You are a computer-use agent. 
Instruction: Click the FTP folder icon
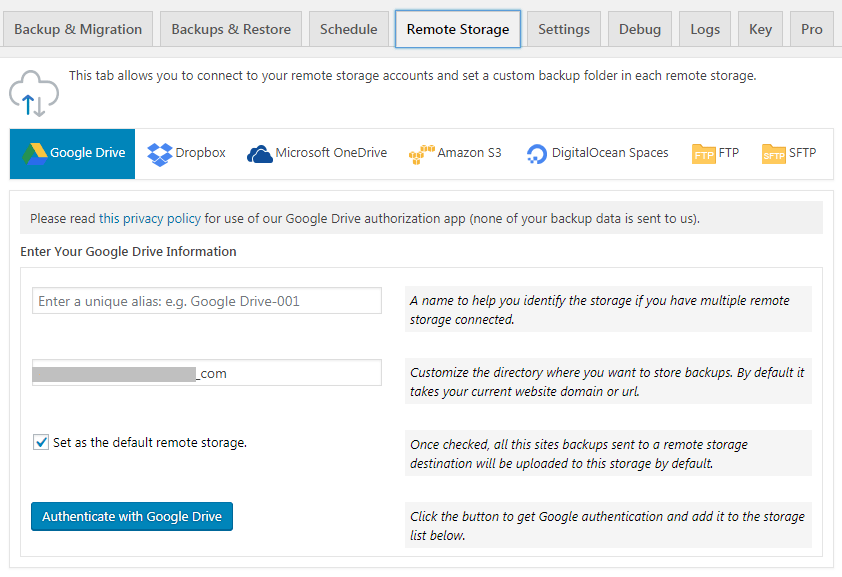[x=703, y=154]
